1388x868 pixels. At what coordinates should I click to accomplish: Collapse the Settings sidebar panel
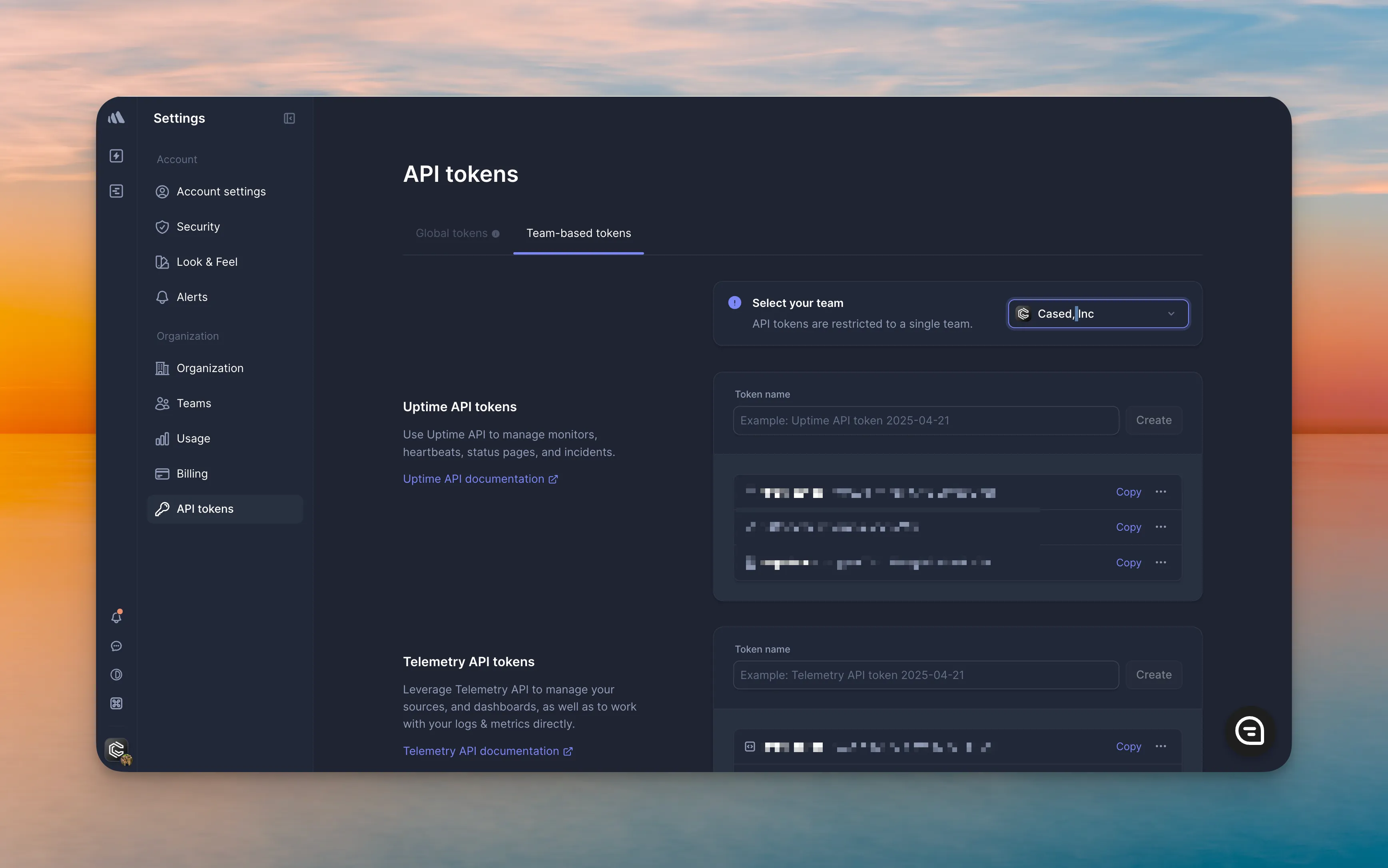(x=289, y=118)
